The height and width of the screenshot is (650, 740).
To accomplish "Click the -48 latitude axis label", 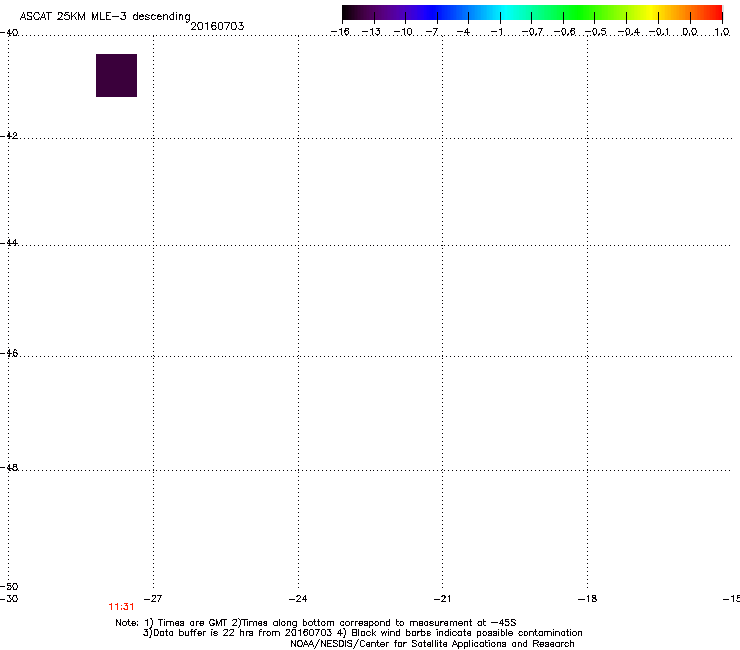I will (x=9, y=467).
